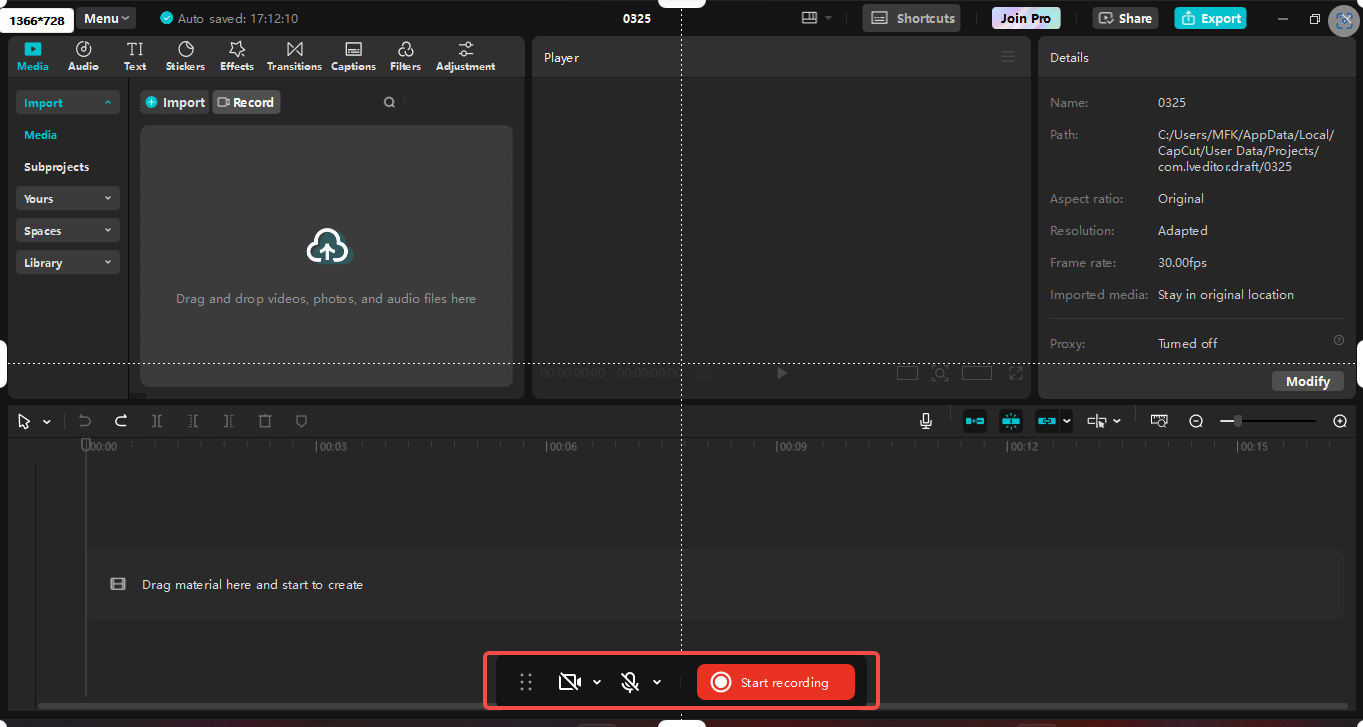
Task: Open the voiceover microphone recorder
Action: pos(925,420)
